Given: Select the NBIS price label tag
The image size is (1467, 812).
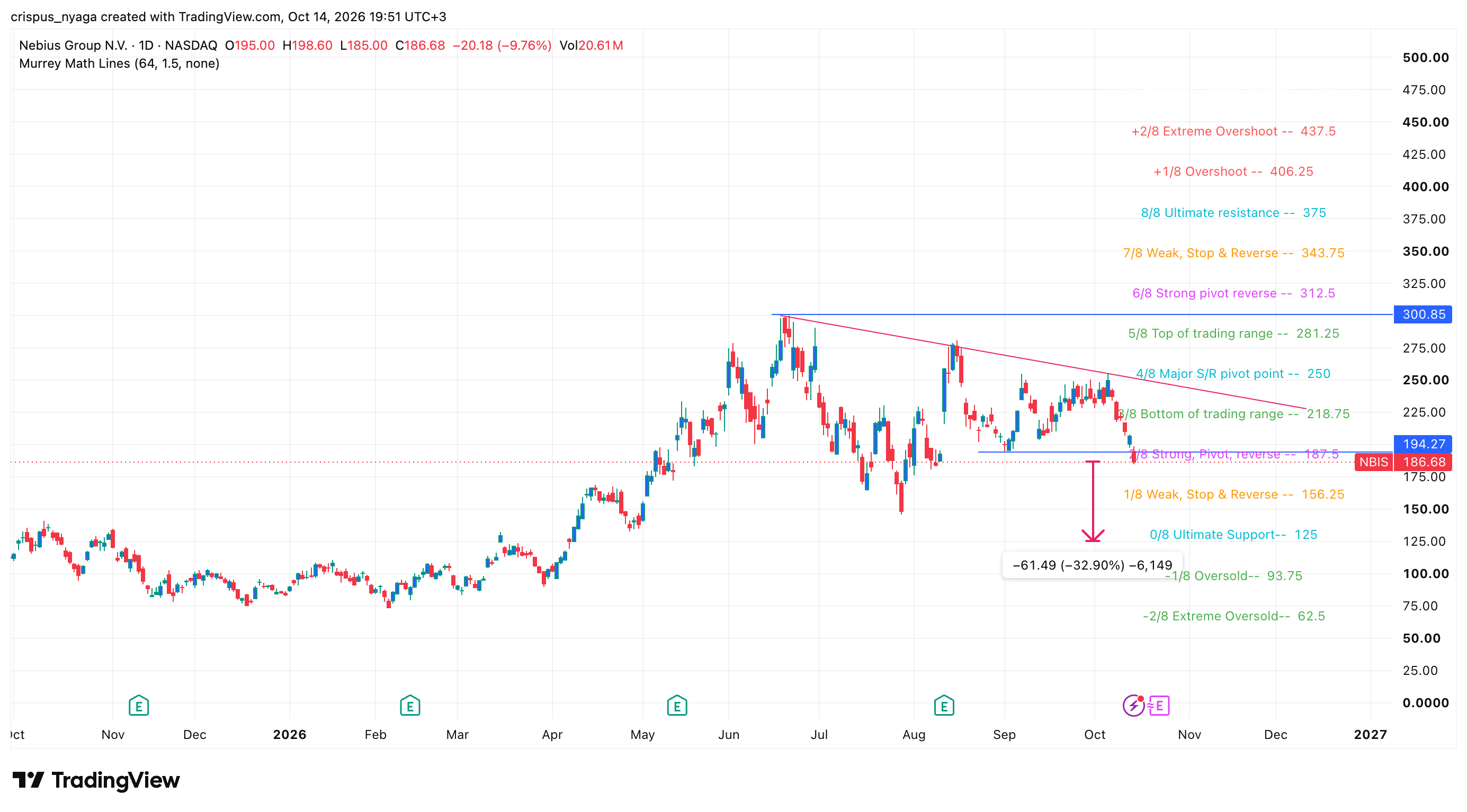Looking at the screenshot, I should click(1374, 462).
